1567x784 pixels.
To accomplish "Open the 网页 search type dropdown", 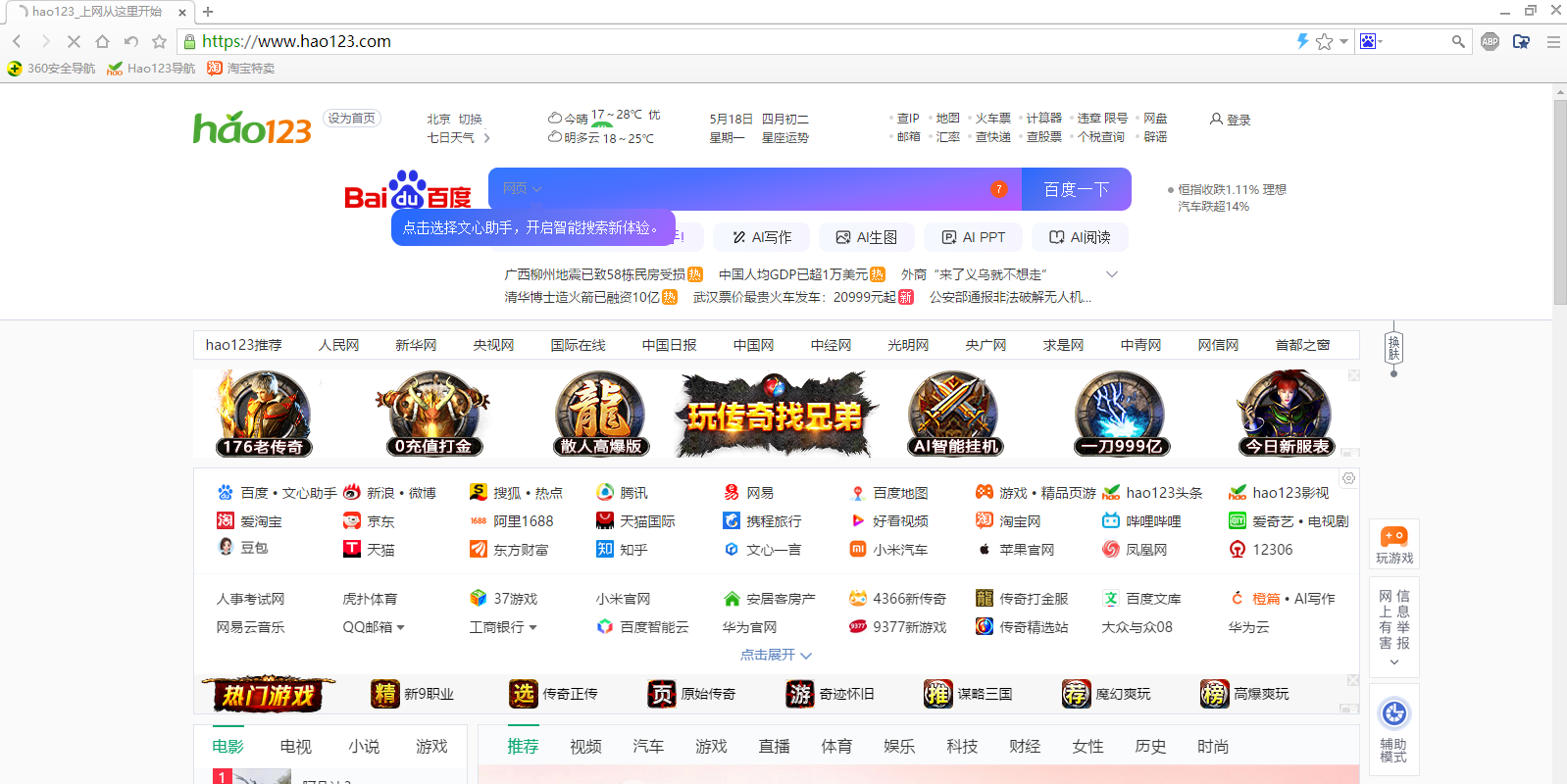I will click(x=522, y=188).
